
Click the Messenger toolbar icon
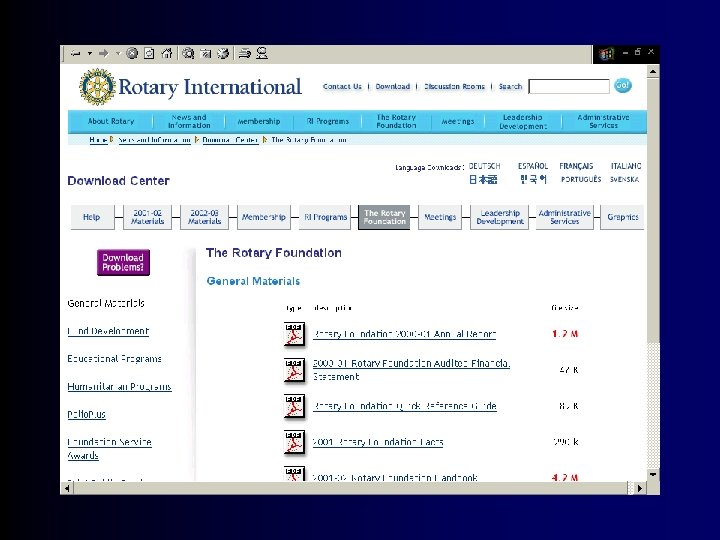[262, 54]
